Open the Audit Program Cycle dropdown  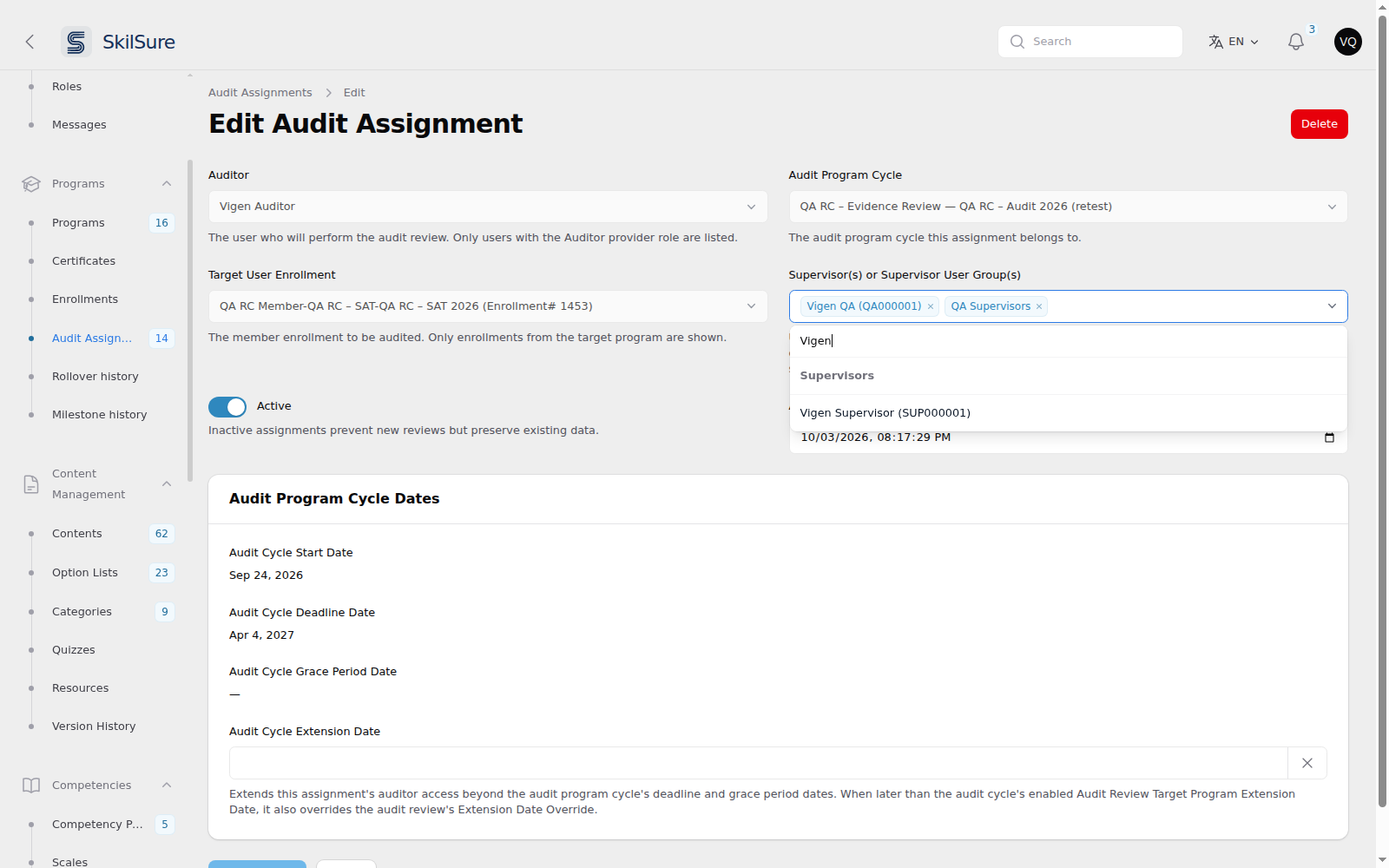click(1068, 207)
